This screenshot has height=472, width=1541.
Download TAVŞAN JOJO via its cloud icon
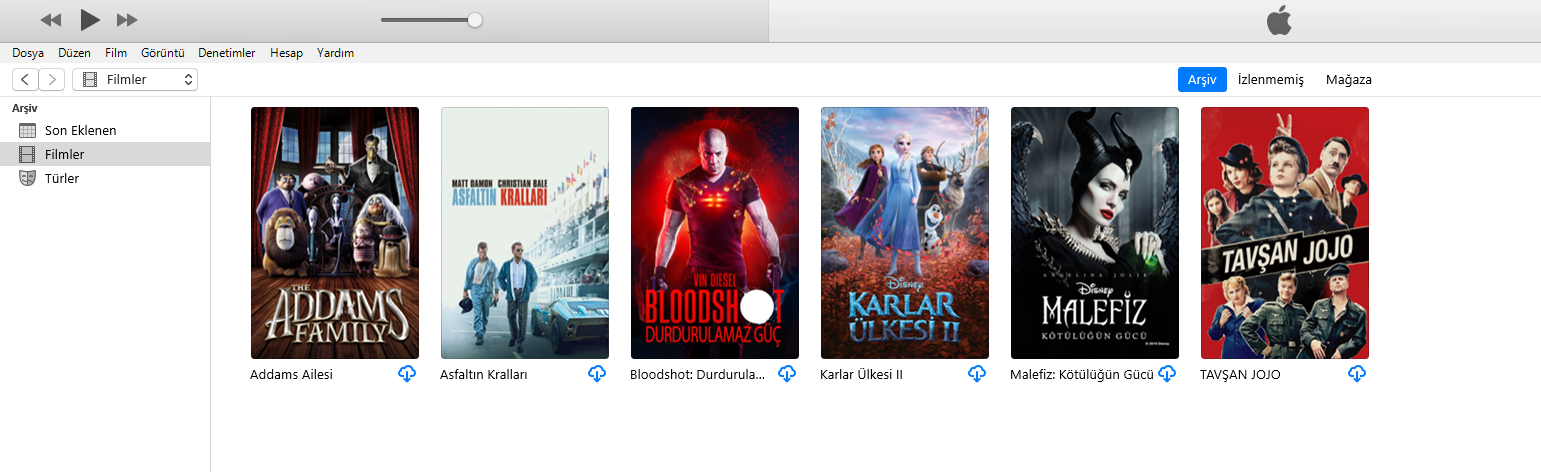click(1357, 374)
